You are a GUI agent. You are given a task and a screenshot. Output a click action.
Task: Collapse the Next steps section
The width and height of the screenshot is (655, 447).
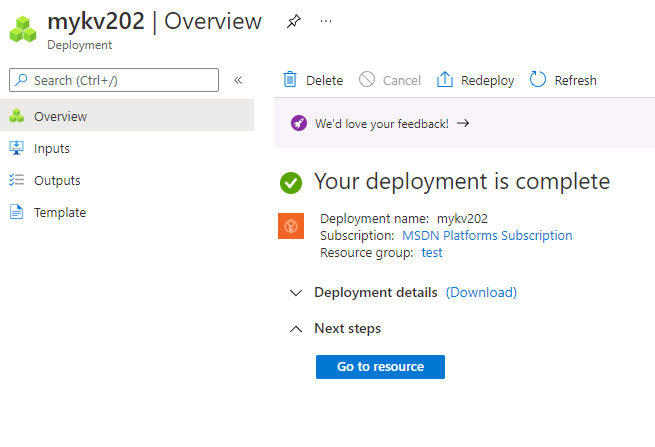click(x=296, y=329)
